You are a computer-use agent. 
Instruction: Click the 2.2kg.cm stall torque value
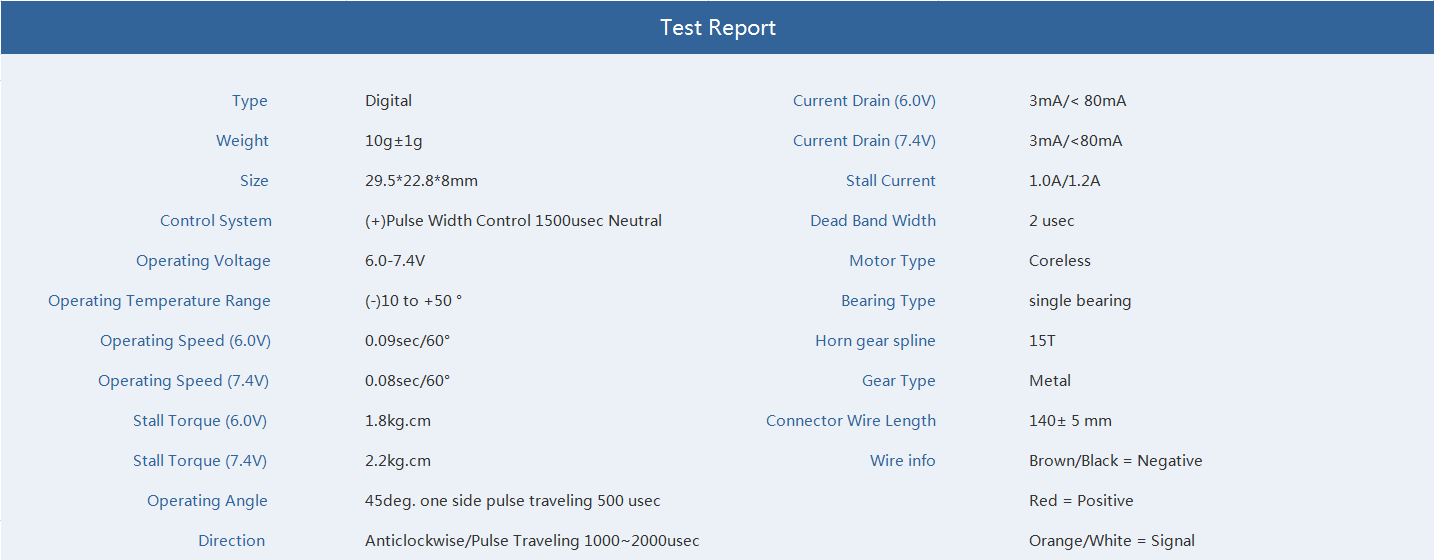(398, 461)
